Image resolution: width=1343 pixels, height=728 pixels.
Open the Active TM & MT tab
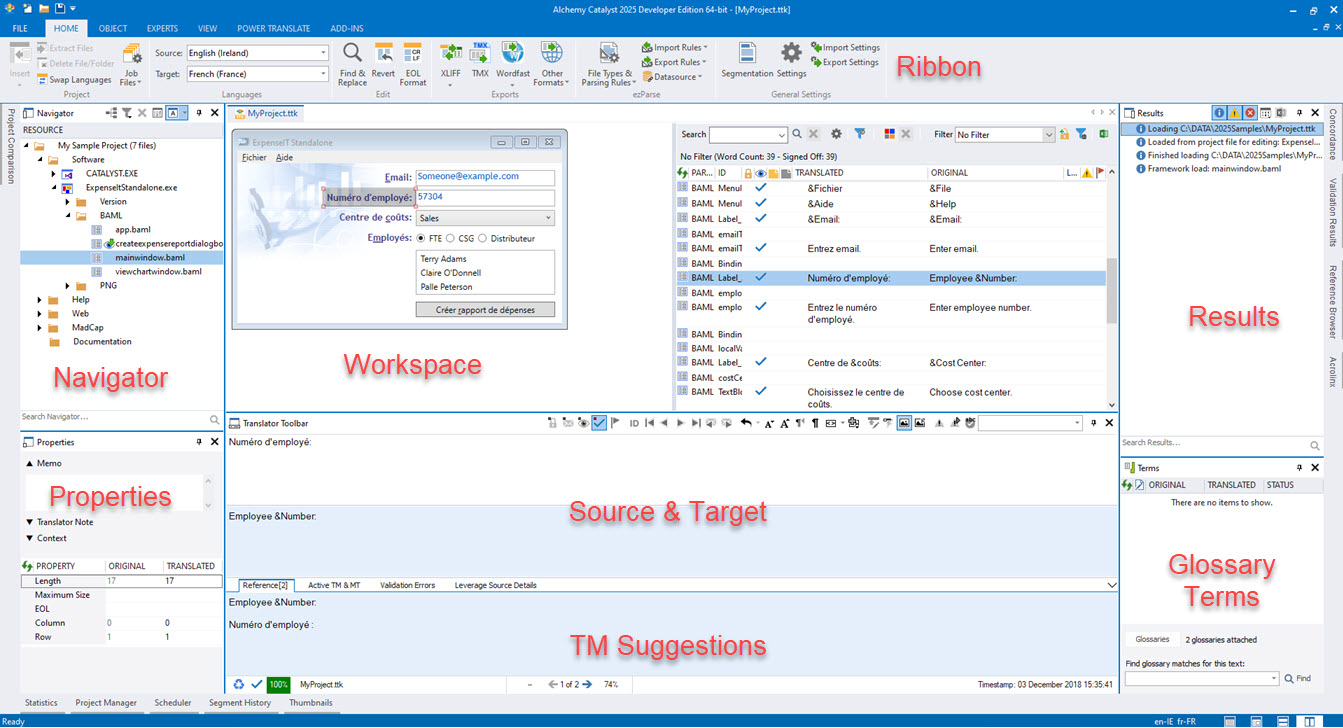(334, 585)
